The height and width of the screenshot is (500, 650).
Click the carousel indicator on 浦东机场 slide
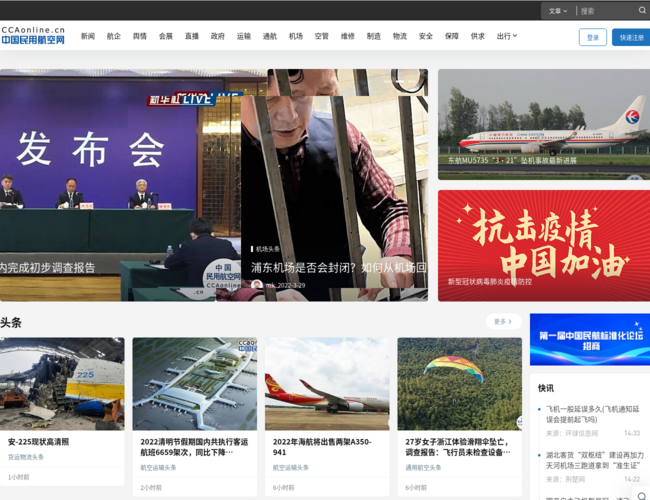coord(399,81)
